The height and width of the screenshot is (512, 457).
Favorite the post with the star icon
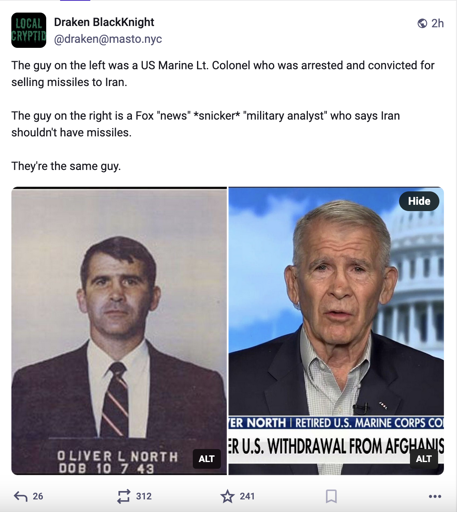(x=227, y=496)
